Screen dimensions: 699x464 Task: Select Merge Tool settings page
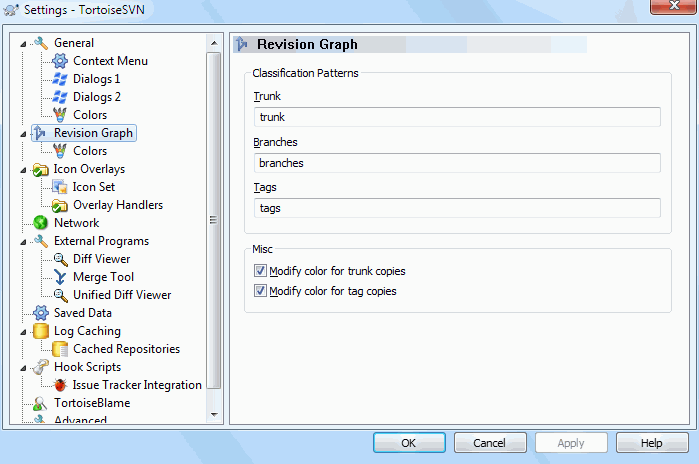click(x=103, y=277)
